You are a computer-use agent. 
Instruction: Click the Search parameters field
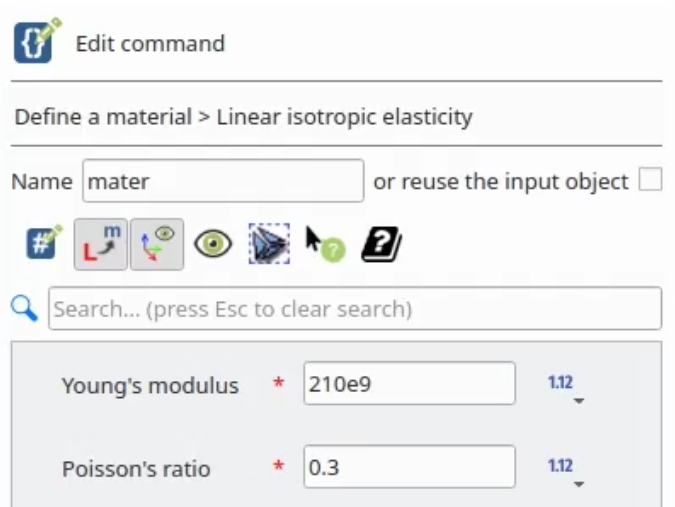point(355,309)
